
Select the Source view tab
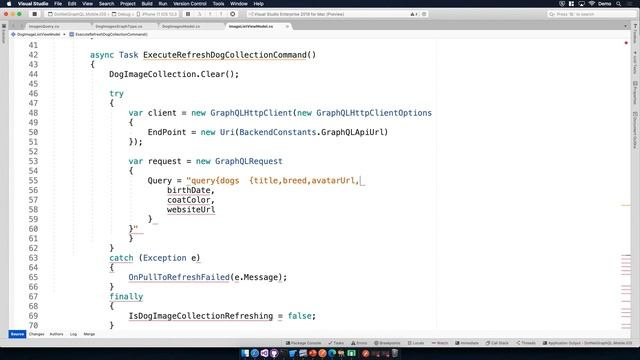point(17,334)
